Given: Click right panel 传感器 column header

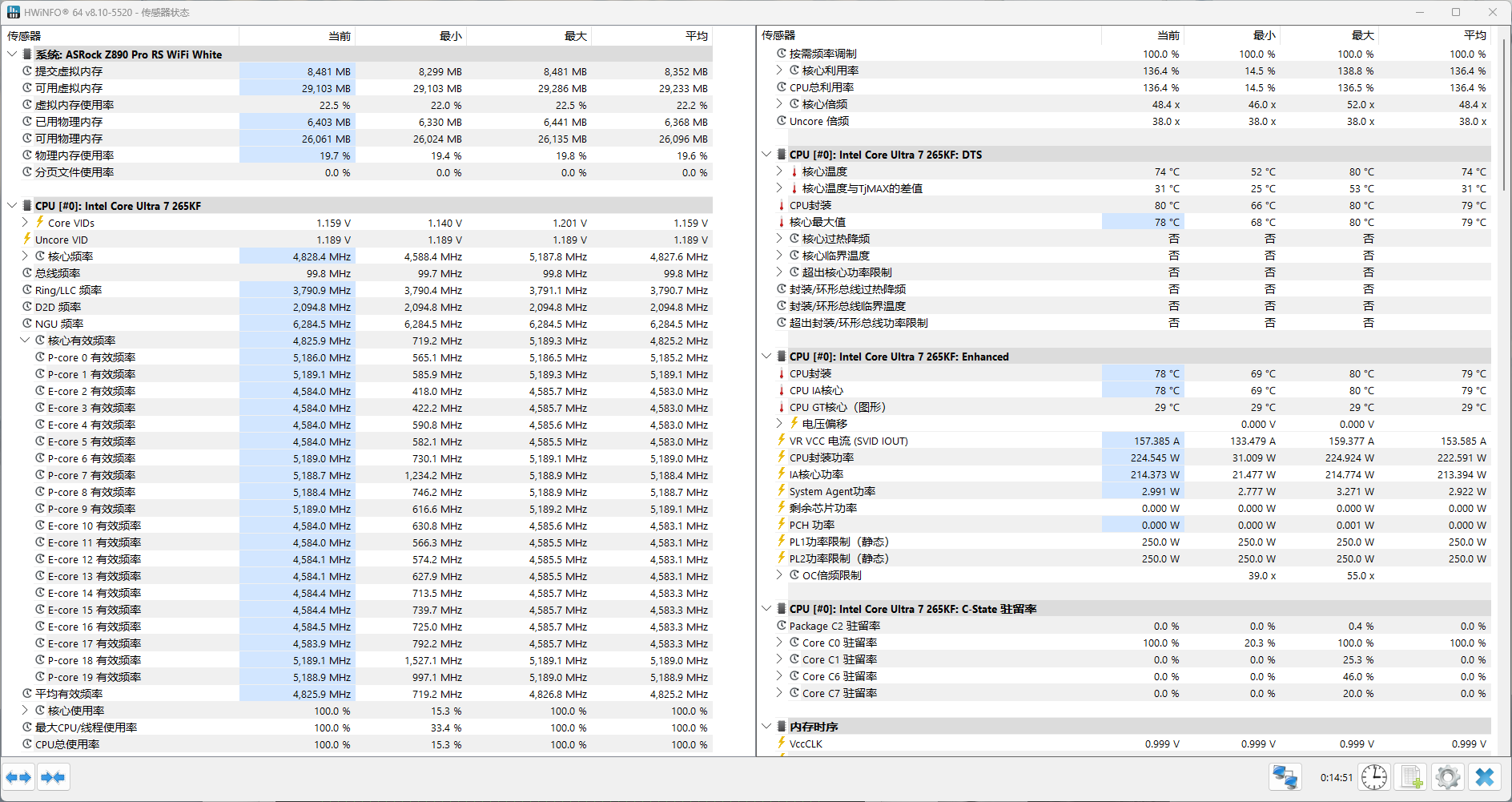Looking at the screenshot, I should click(929, 35).
